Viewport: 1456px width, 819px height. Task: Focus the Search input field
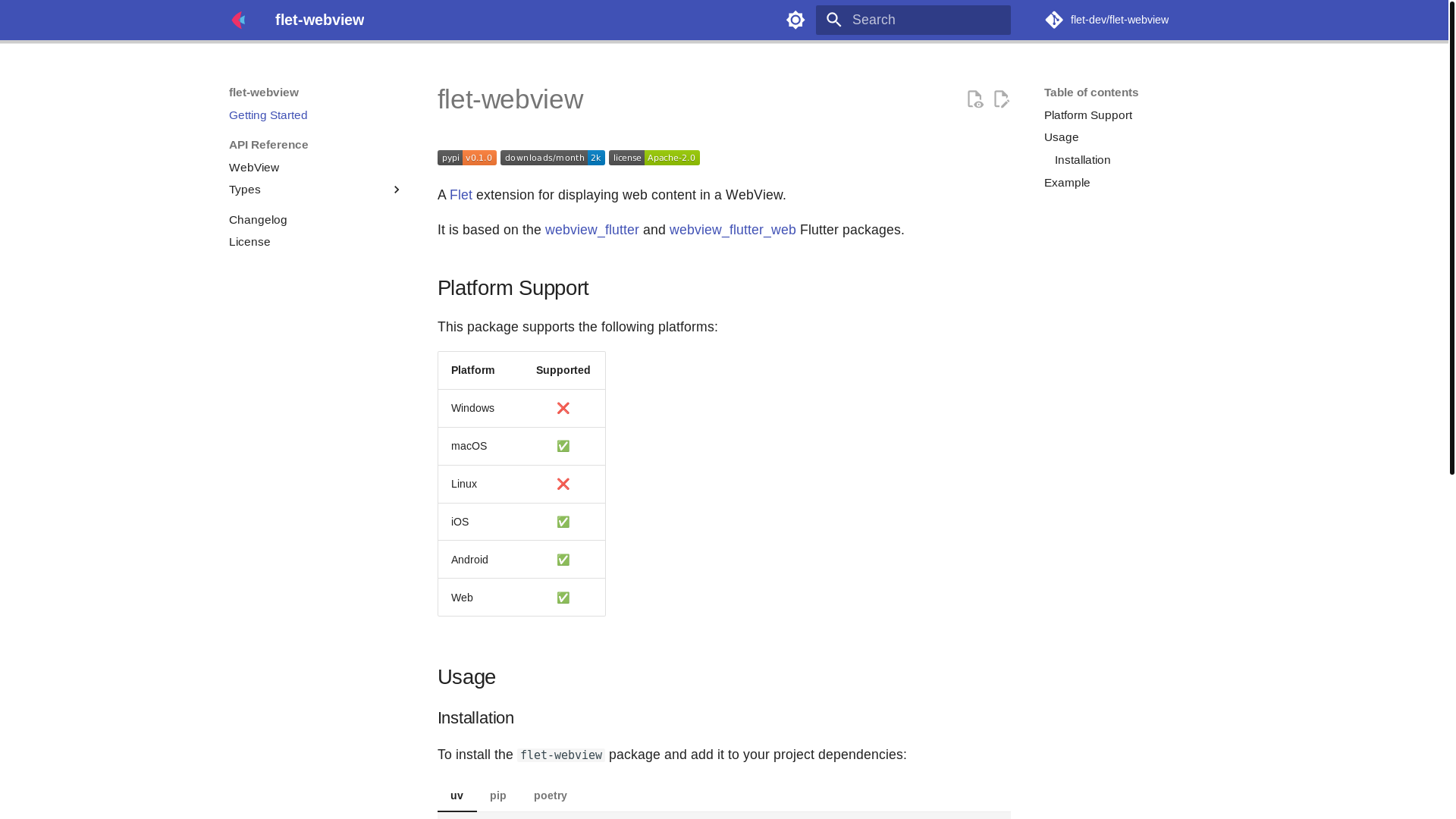(913, 20)
